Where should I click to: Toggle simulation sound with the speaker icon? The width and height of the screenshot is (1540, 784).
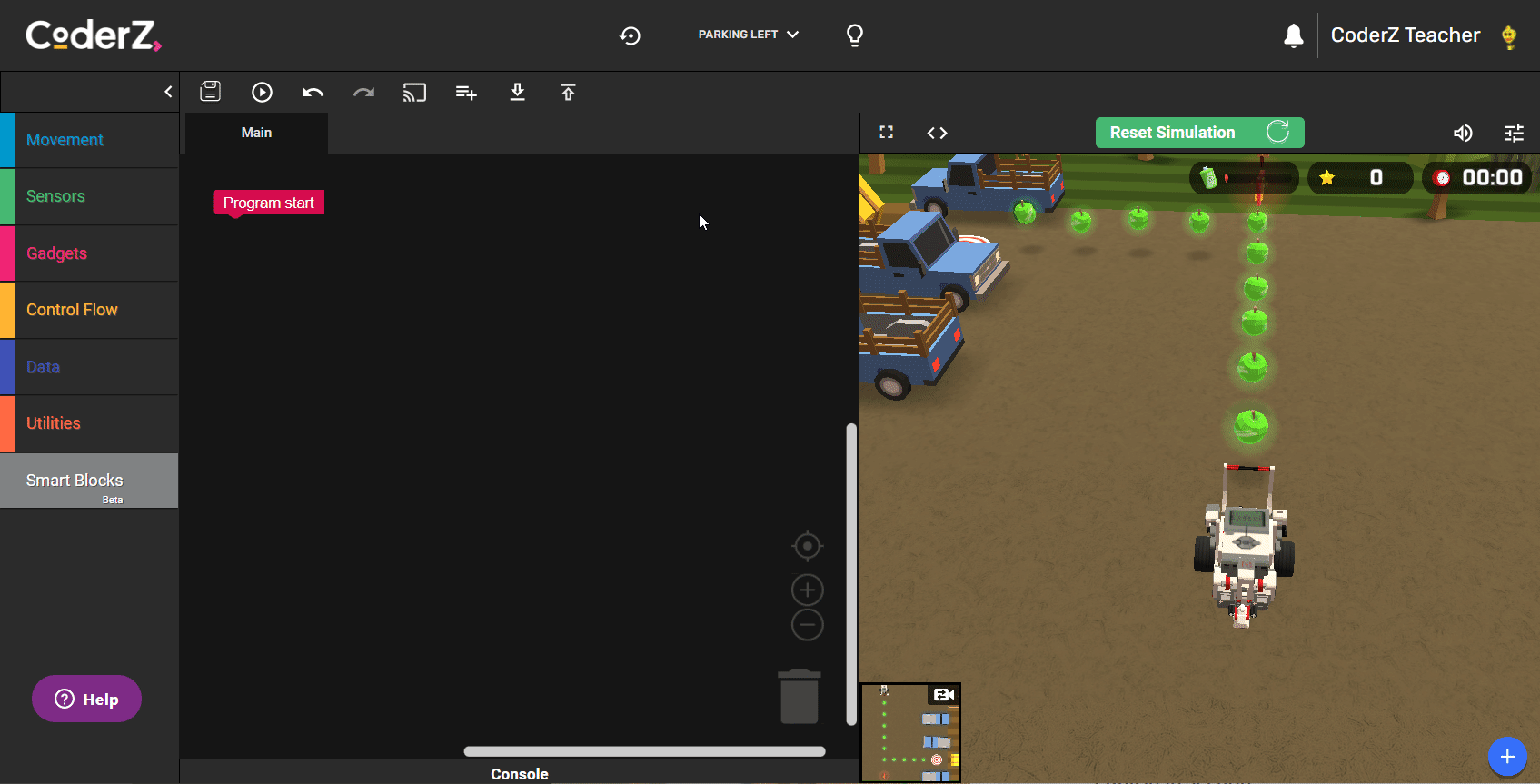[1463, 134]
